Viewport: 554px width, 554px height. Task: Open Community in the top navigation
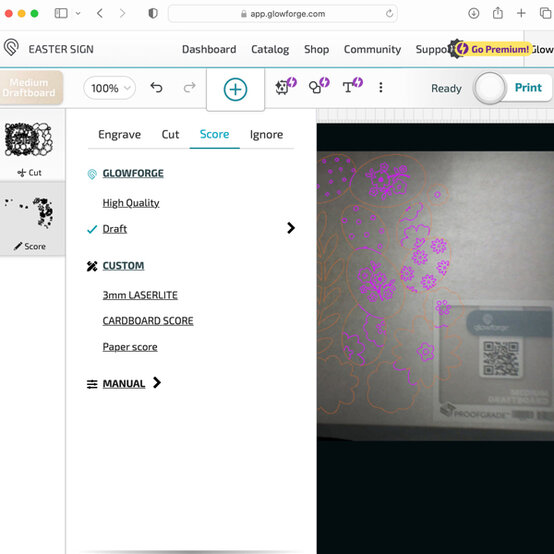pyautogui.click(x=372, y=49)
